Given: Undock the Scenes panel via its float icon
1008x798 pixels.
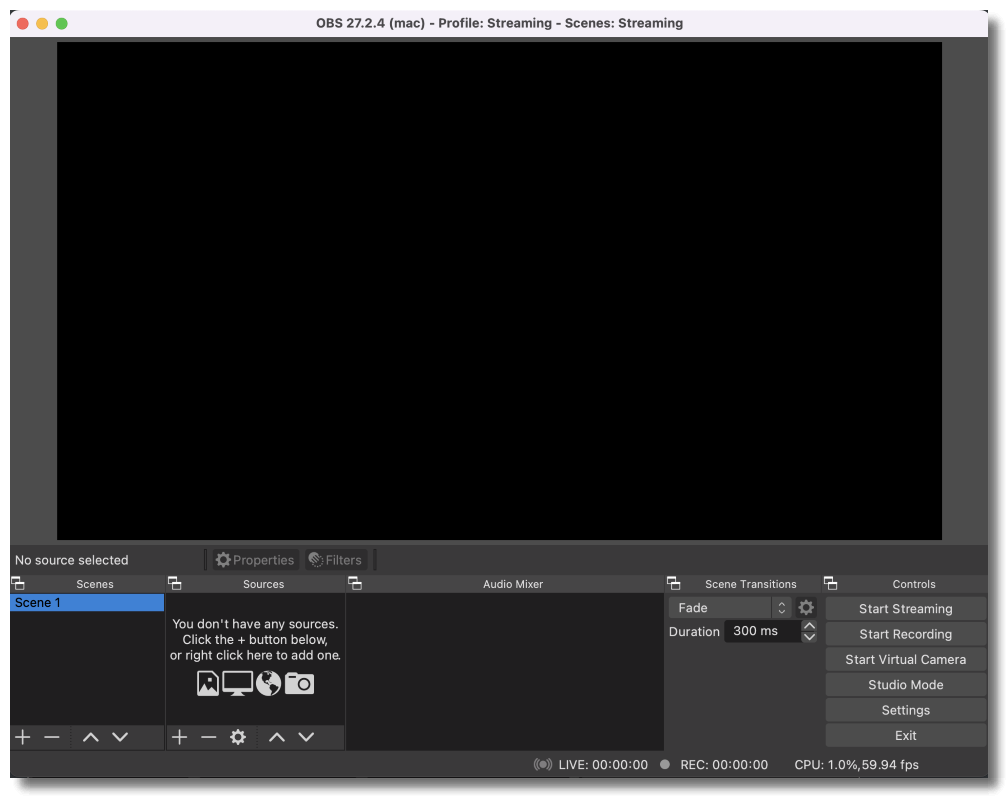Looking at the screenshot, I should (18, 583).
